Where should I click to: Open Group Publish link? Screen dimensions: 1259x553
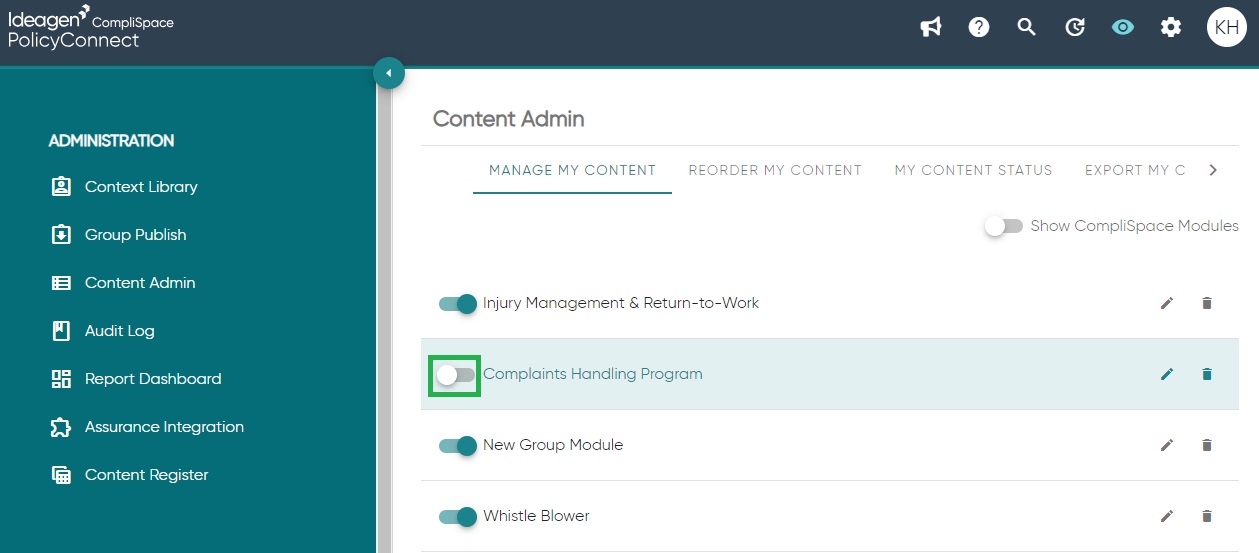[136, 235]
